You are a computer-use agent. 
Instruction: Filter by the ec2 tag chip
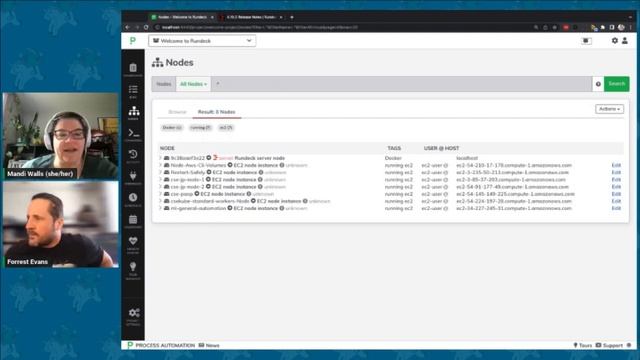tap(226, 128)
